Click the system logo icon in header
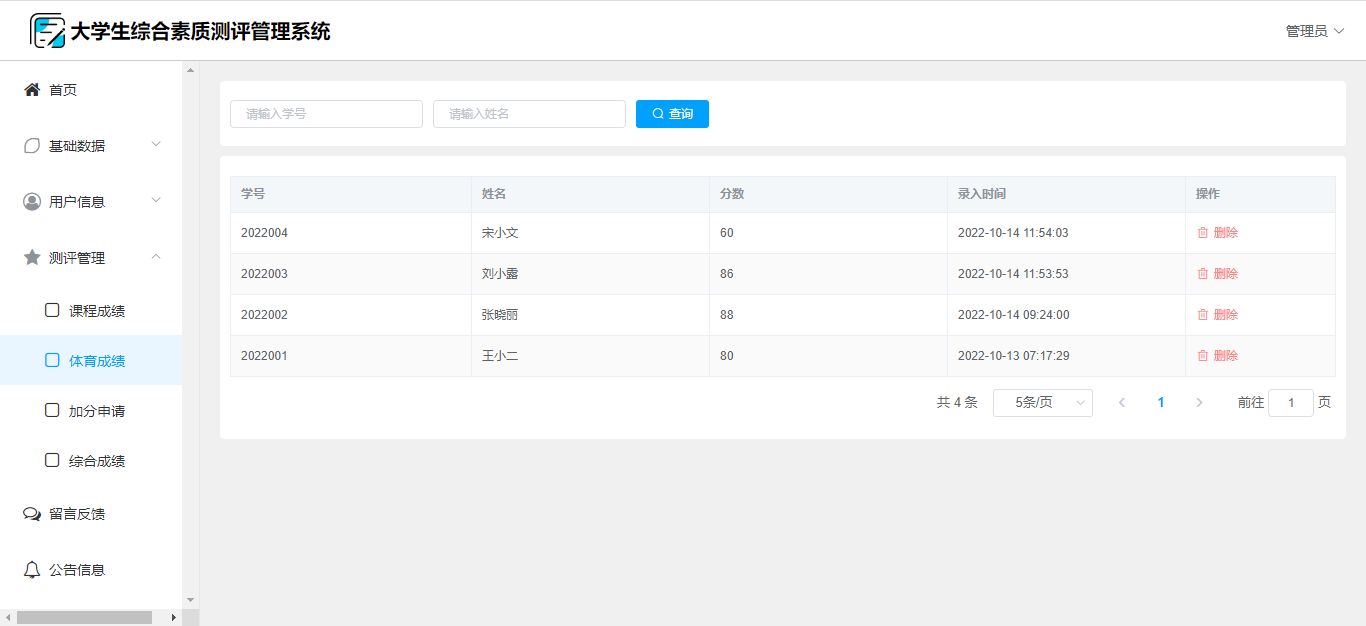This screenshot has height=626, width=1366. click(47, 31)
